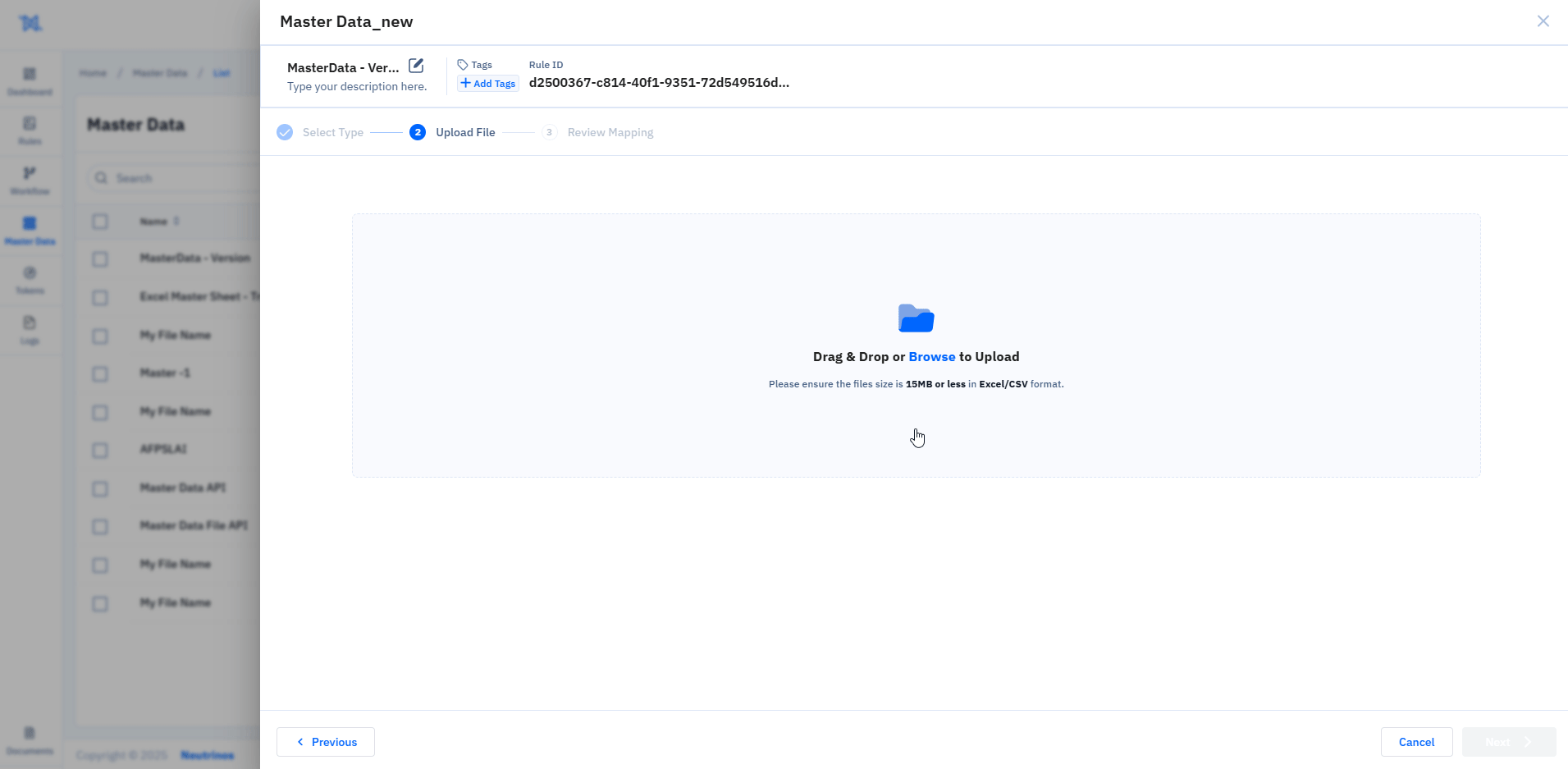Go back with the Previous button

tap(326, 742)
